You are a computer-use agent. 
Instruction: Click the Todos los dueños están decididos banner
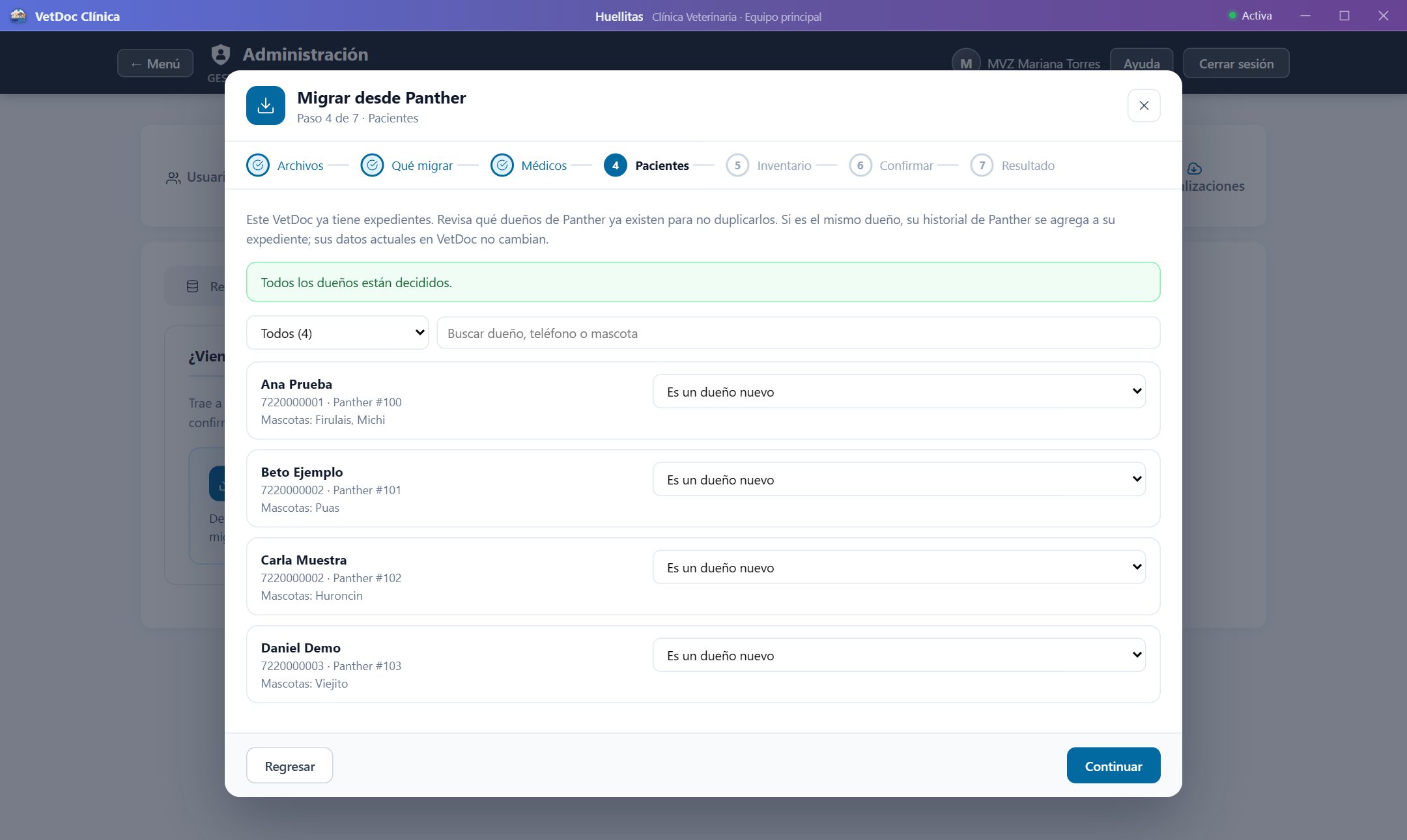(703, 282)
